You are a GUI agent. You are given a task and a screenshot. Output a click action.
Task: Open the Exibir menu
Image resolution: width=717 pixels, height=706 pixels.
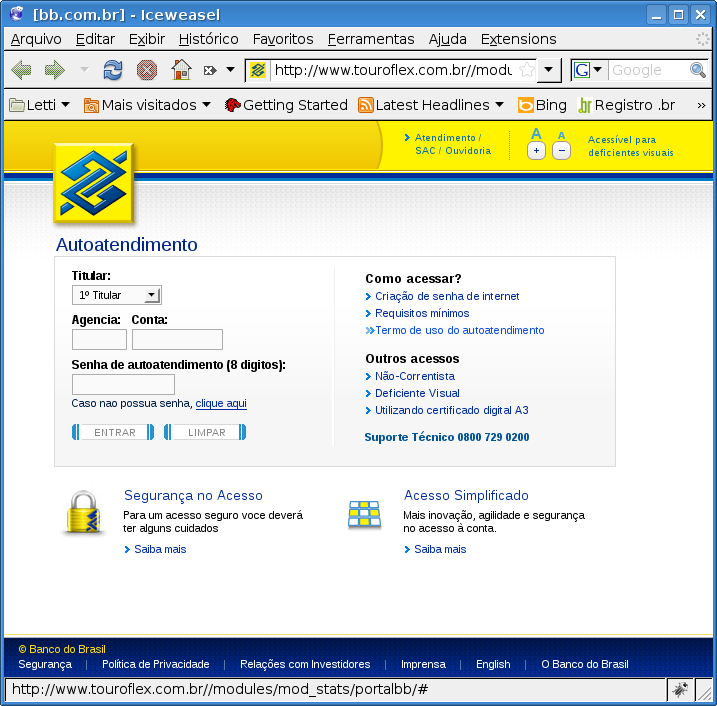[x=147, y=39]
